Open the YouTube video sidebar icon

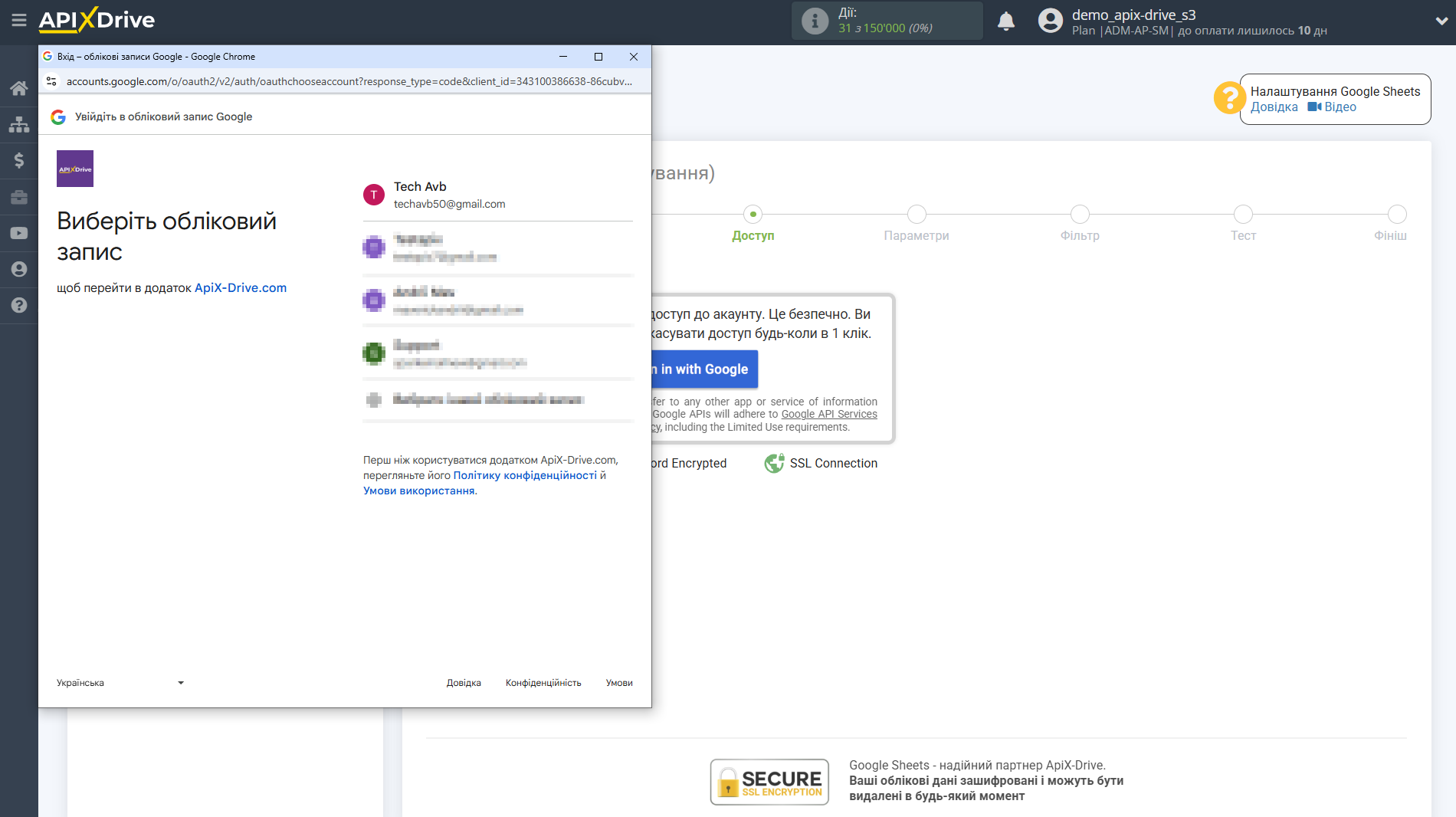(x=19, y=233)
